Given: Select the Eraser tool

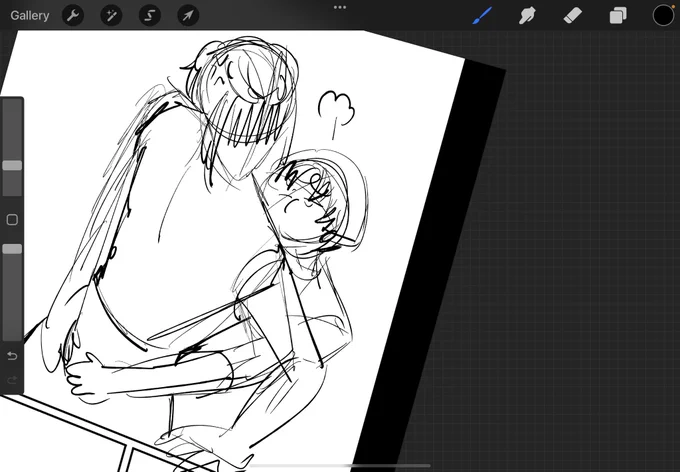Looking at the screenshot, I should 572,16.
